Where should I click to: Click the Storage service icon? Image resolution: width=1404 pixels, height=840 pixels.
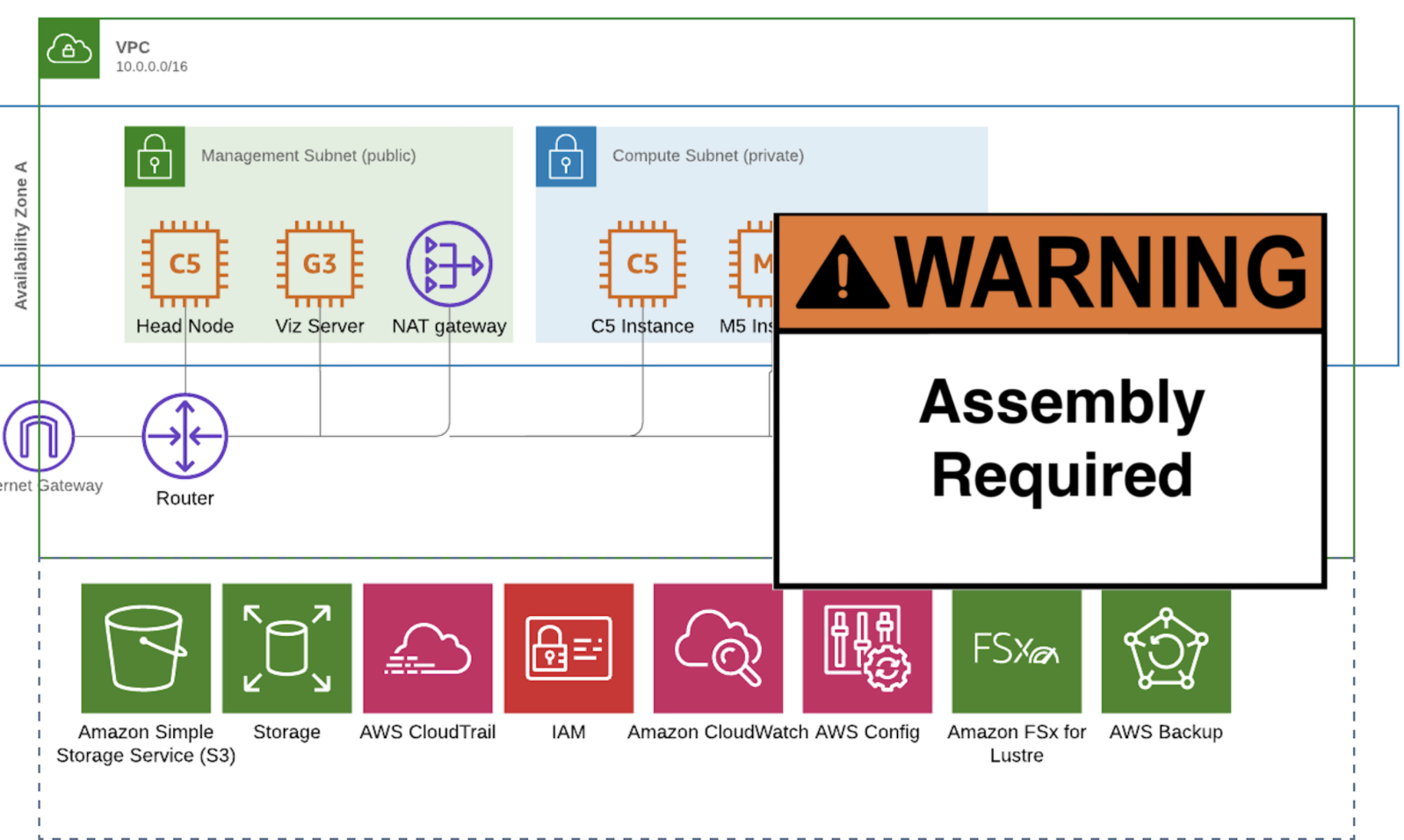[x=286, y=648]
